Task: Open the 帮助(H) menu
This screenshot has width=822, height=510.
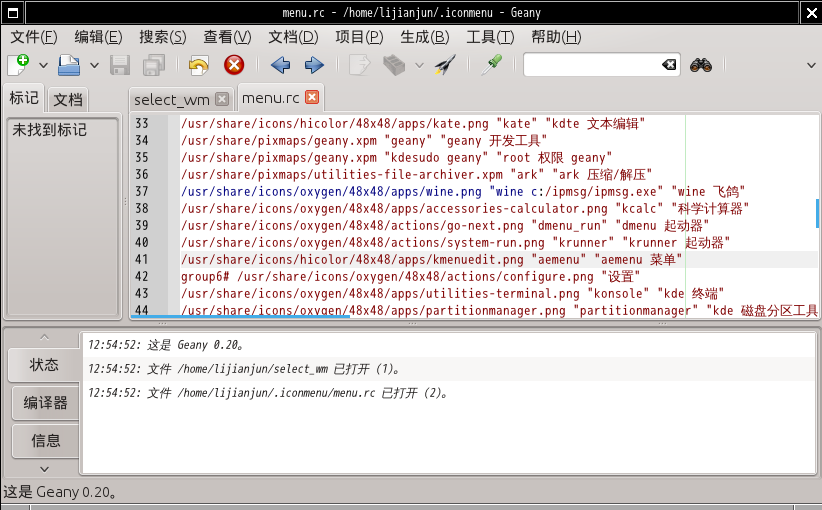Action: coord(556,37)
